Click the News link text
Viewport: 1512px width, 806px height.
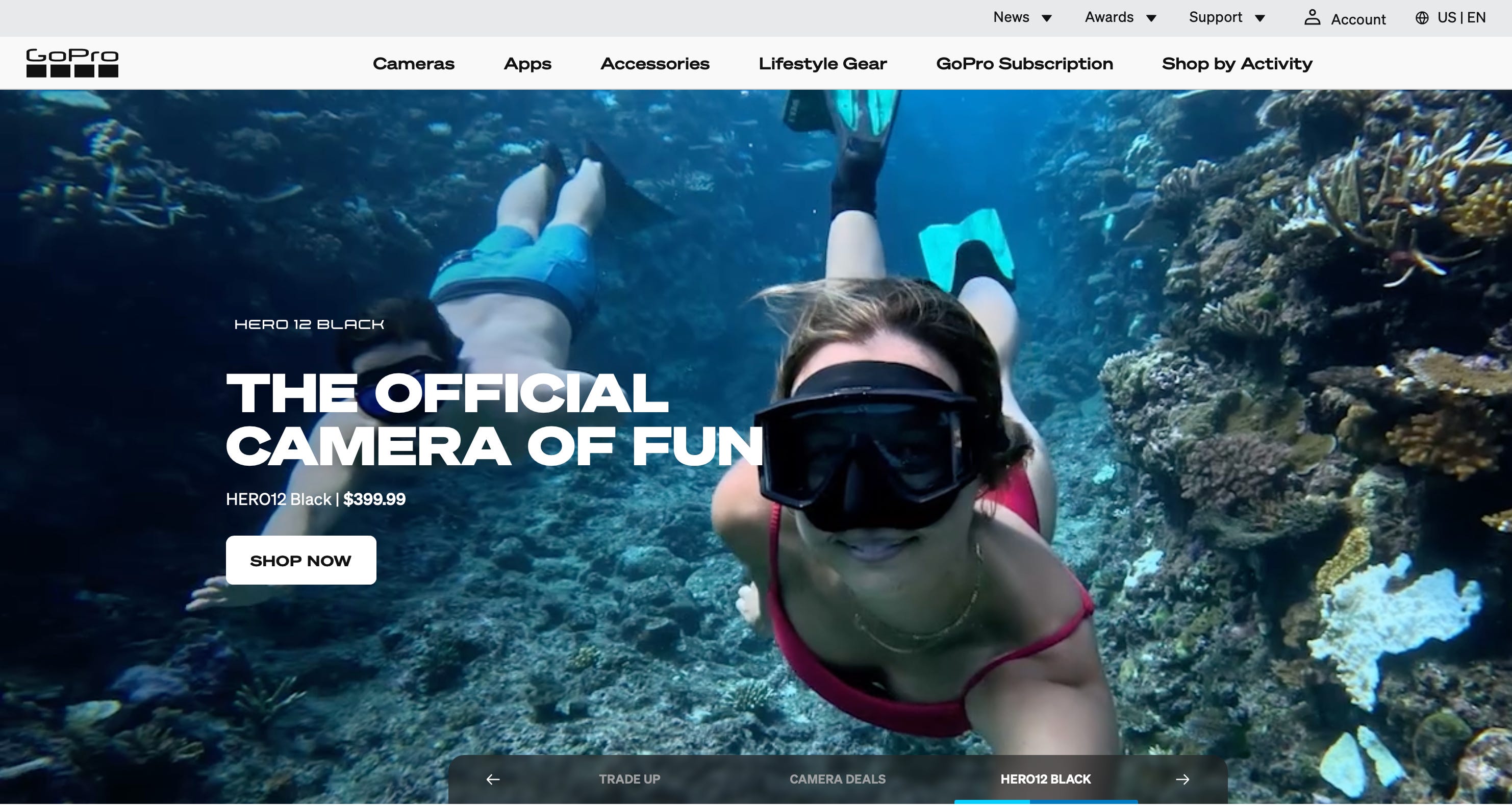pos(1012,17)
